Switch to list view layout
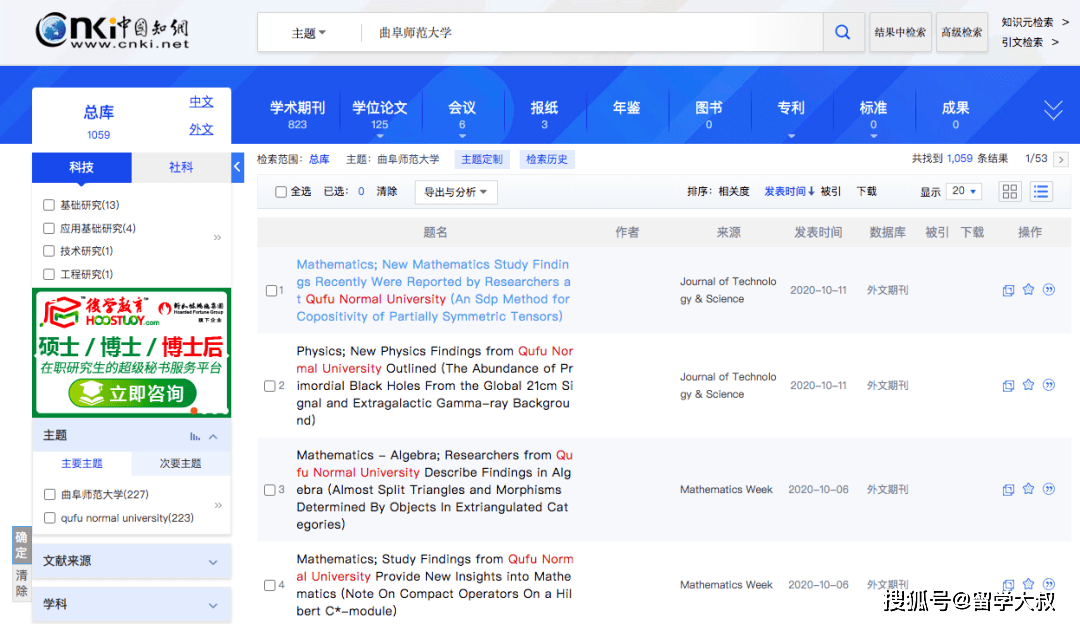The height and width of the screenshot is (624, 1080). coord(1041,192)
